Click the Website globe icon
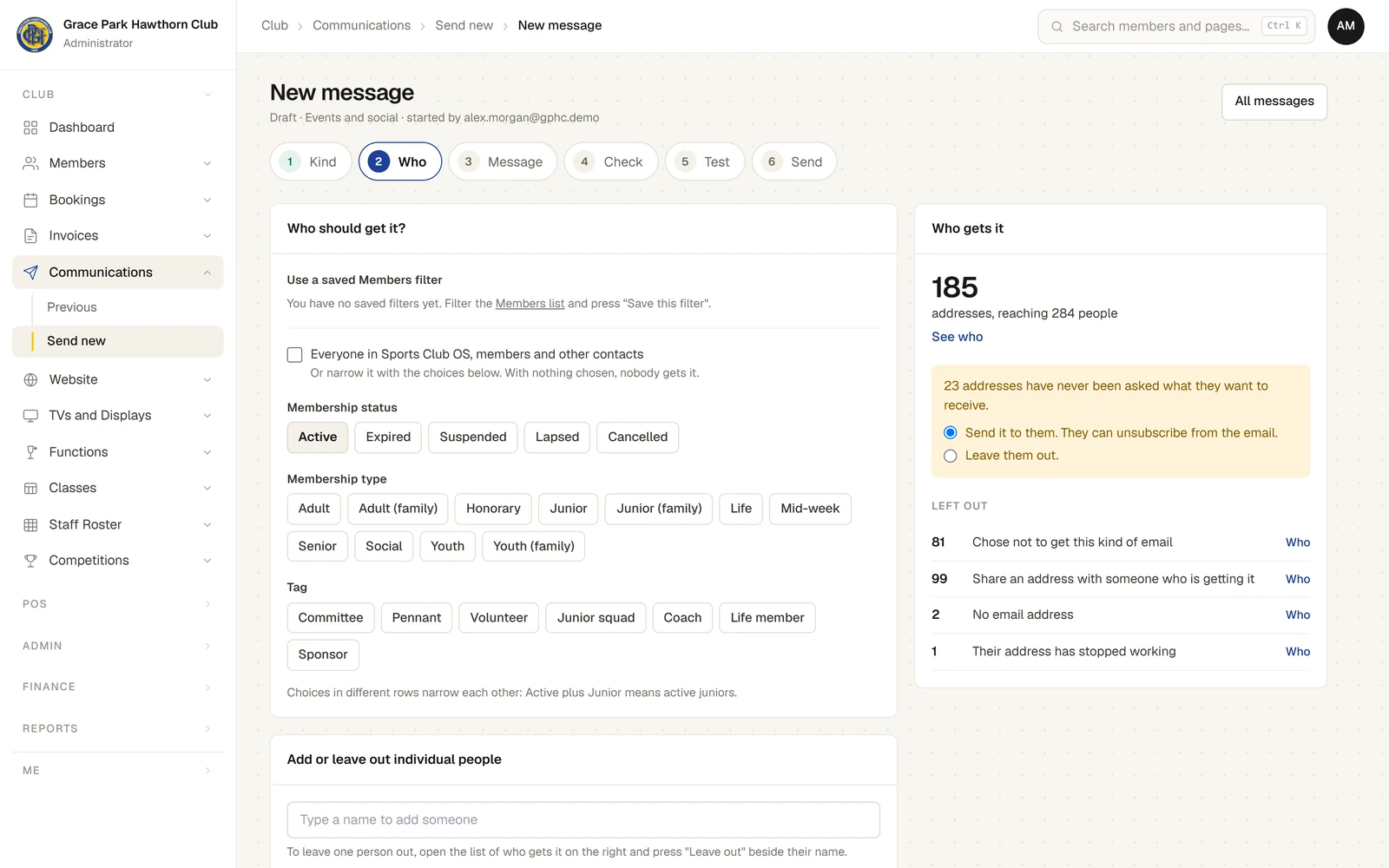 click(x=30, y=379)
